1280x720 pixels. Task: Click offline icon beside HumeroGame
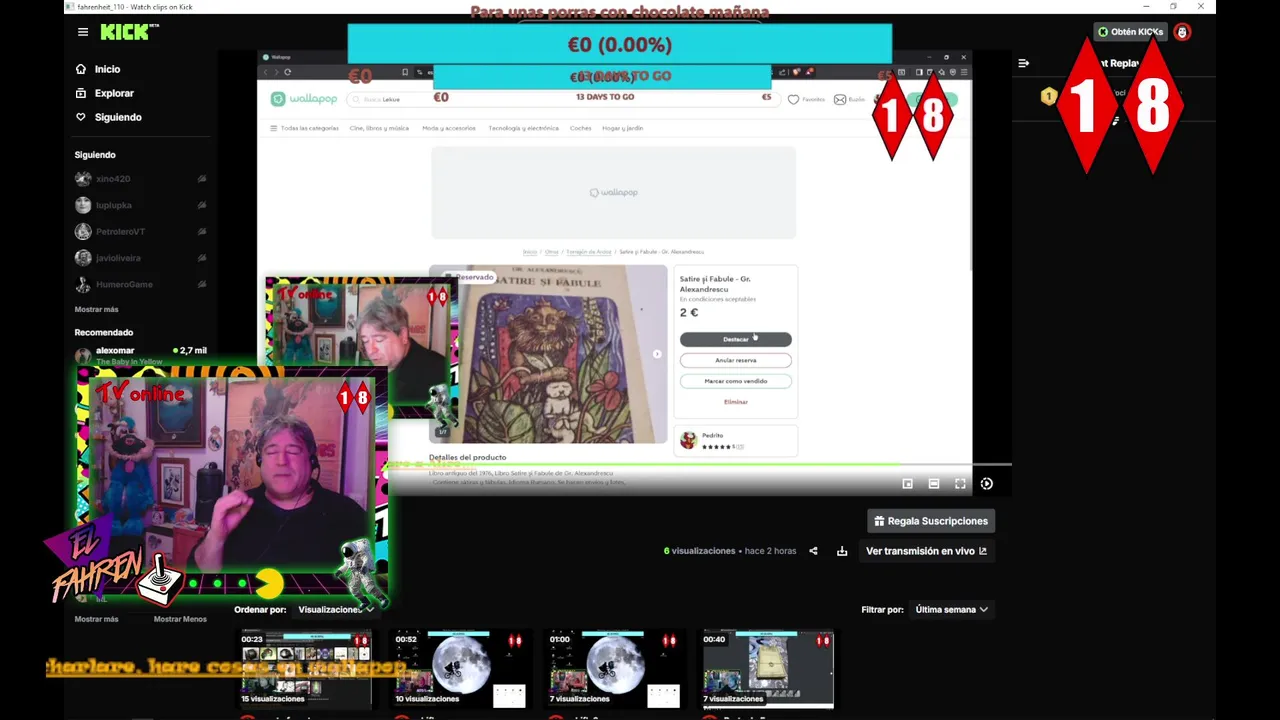(x=202, y=284)
